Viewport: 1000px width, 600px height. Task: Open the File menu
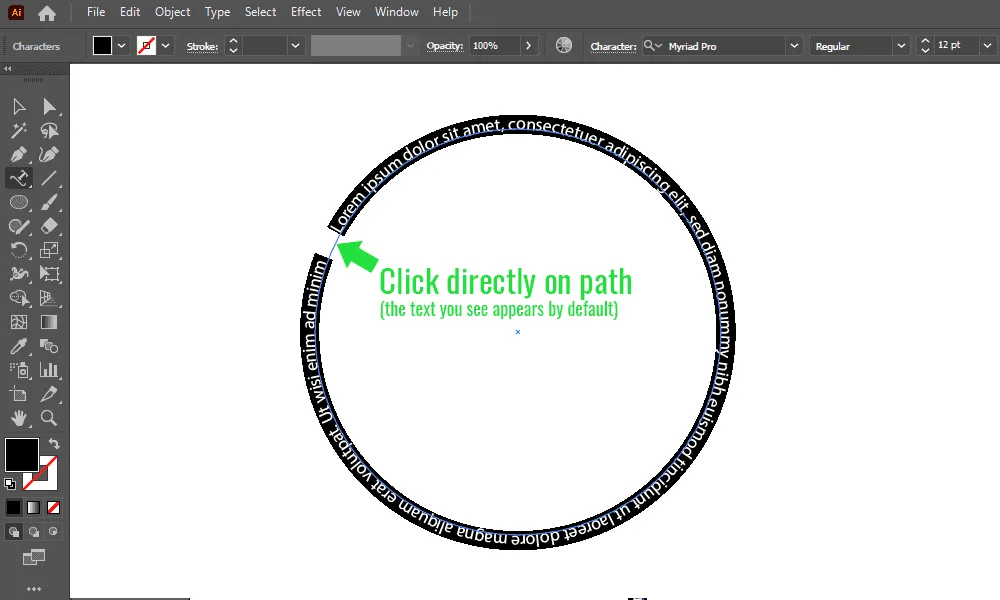[96, 12]
